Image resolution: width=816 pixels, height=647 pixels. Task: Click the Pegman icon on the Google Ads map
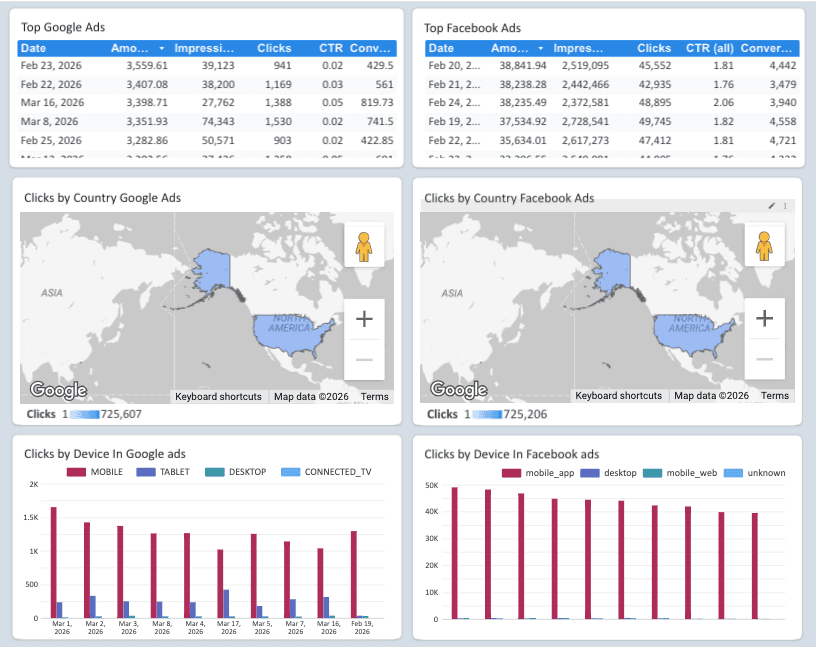[x=364, y=243]
